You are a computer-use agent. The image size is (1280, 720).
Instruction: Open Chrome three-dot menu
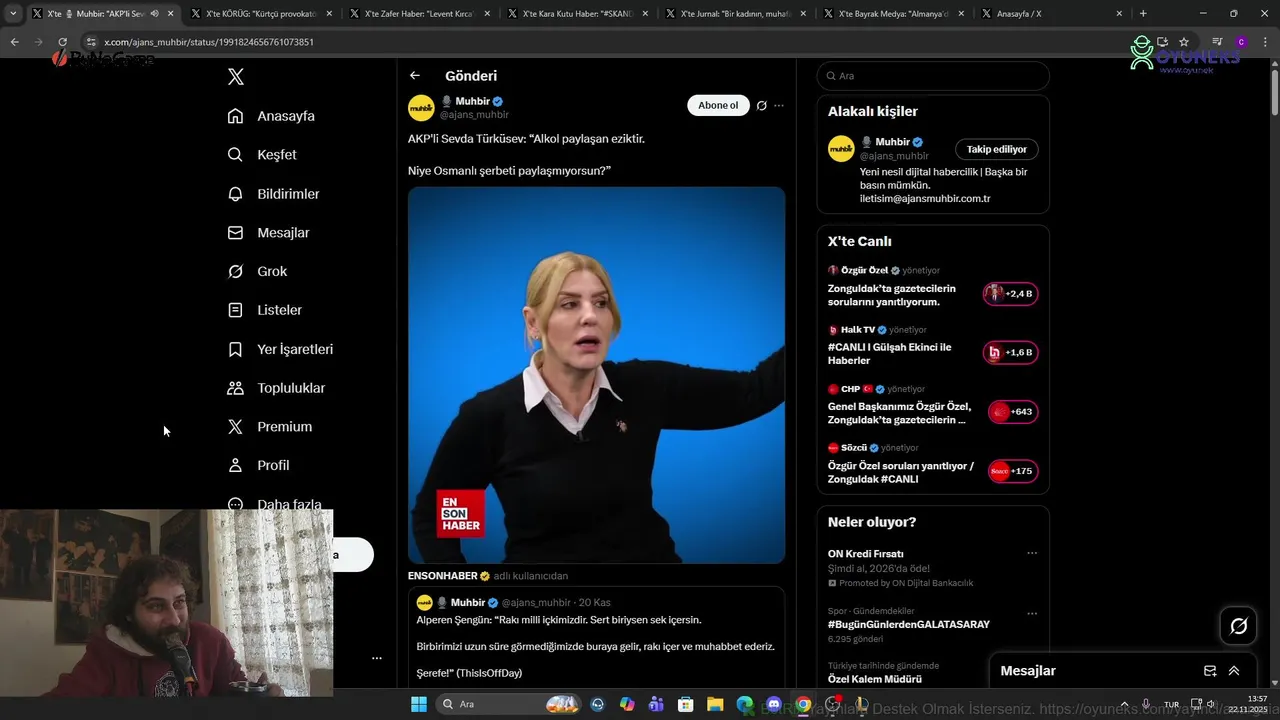(x=1265, y=42)
